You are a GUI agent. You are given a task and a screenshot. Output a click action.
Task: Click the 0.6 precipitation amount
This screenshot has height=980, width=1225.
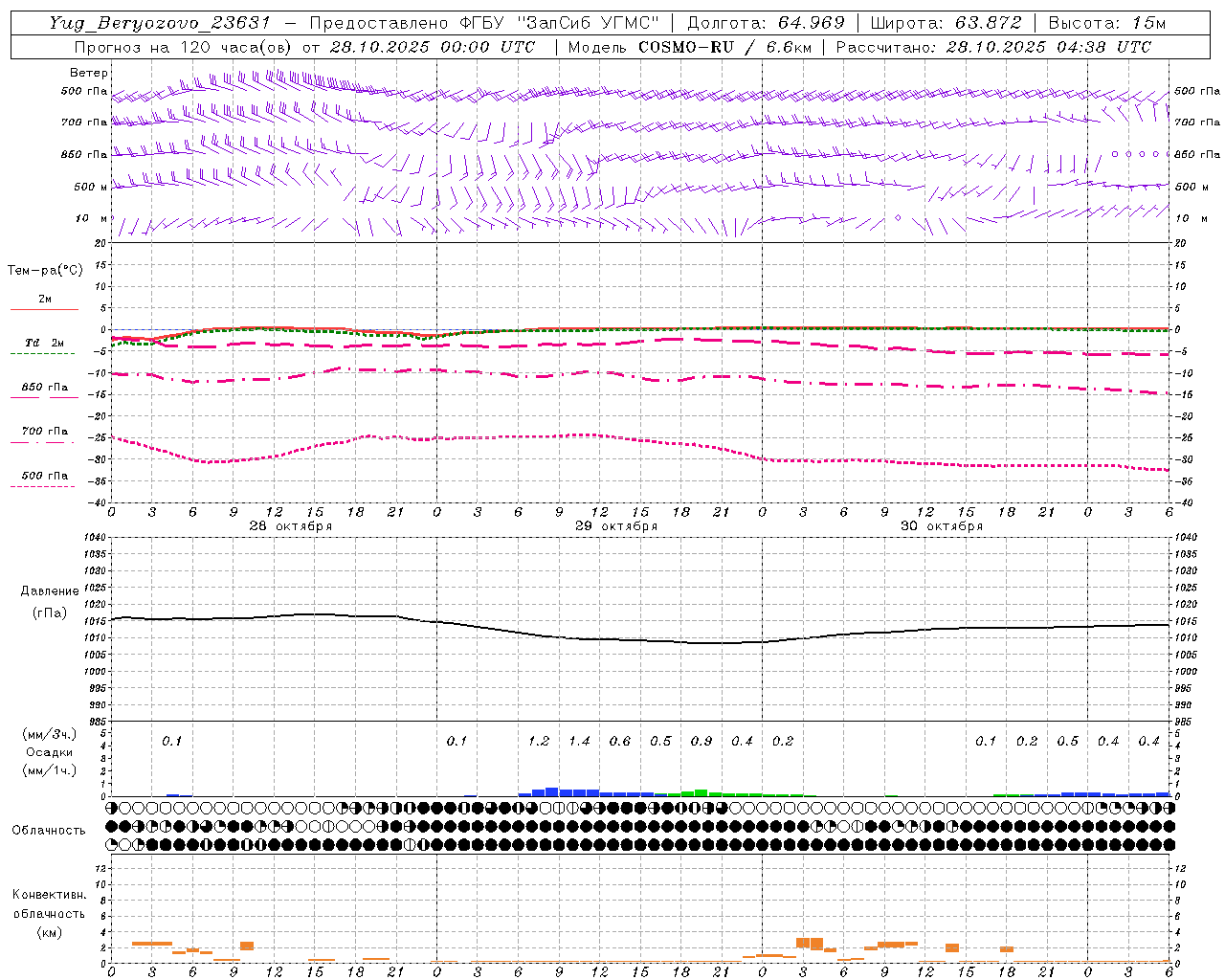[620, 742]
